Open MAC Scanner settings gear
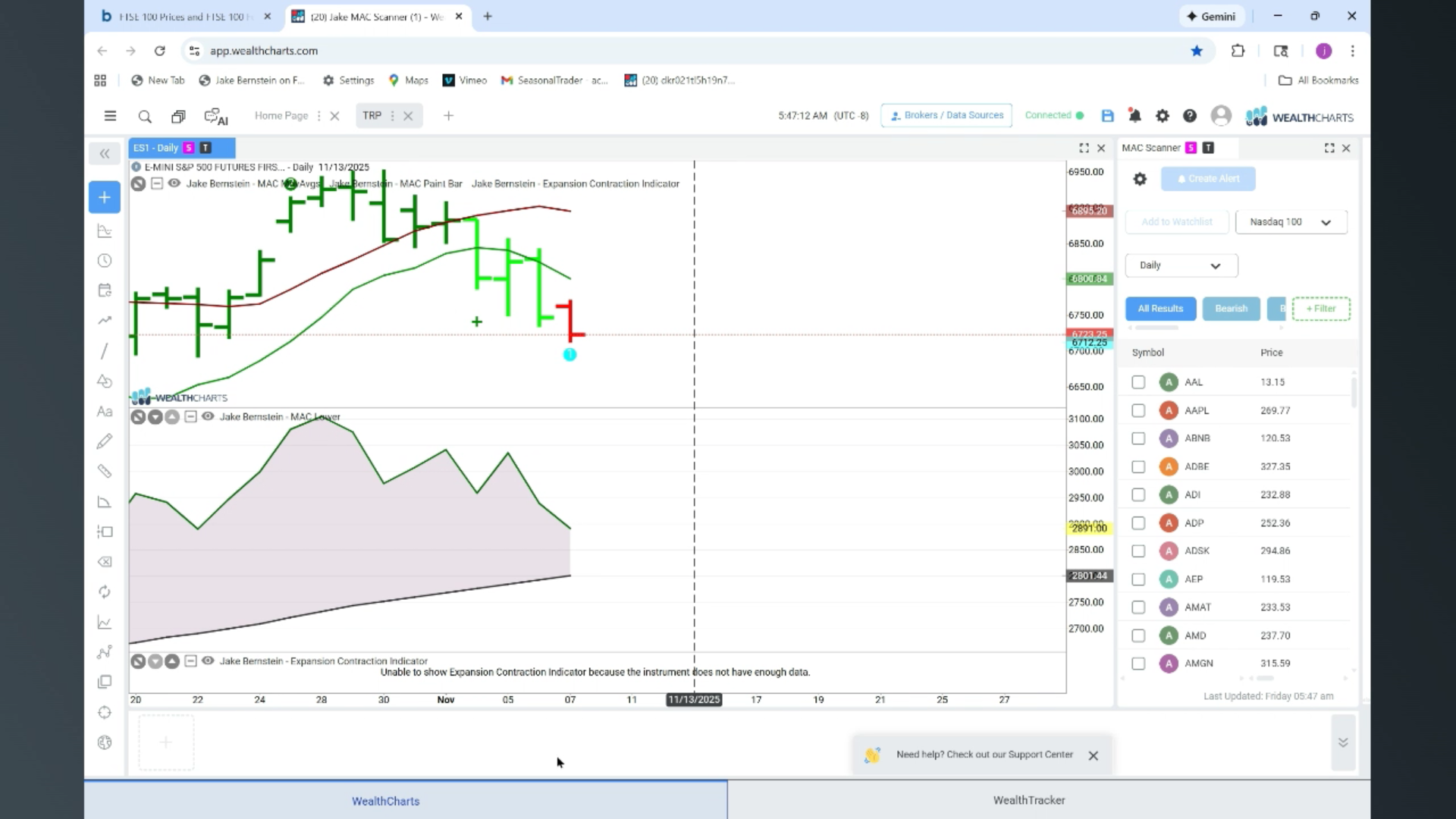Screen dimensions: 1456x819 tap(1140, 179)
